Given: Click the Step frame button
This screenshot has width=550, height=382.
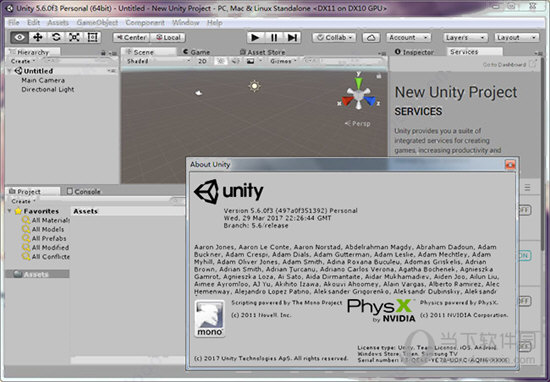Looking at the screenshot, I should [x=292, y=38].
